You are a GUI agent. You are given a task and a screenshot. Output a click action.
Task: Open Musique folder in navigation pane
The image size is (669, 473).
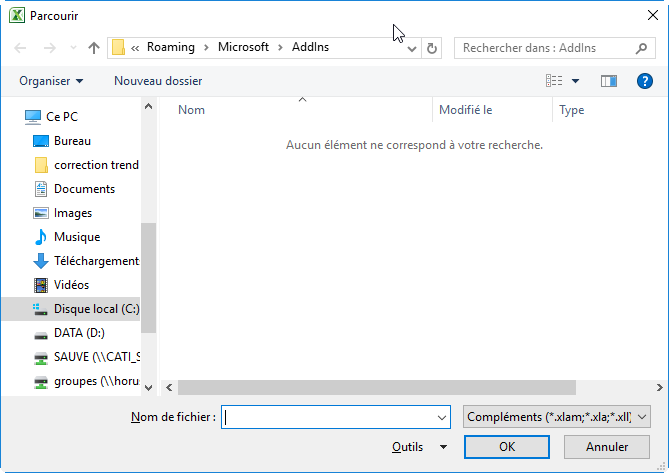click(76, 237)
